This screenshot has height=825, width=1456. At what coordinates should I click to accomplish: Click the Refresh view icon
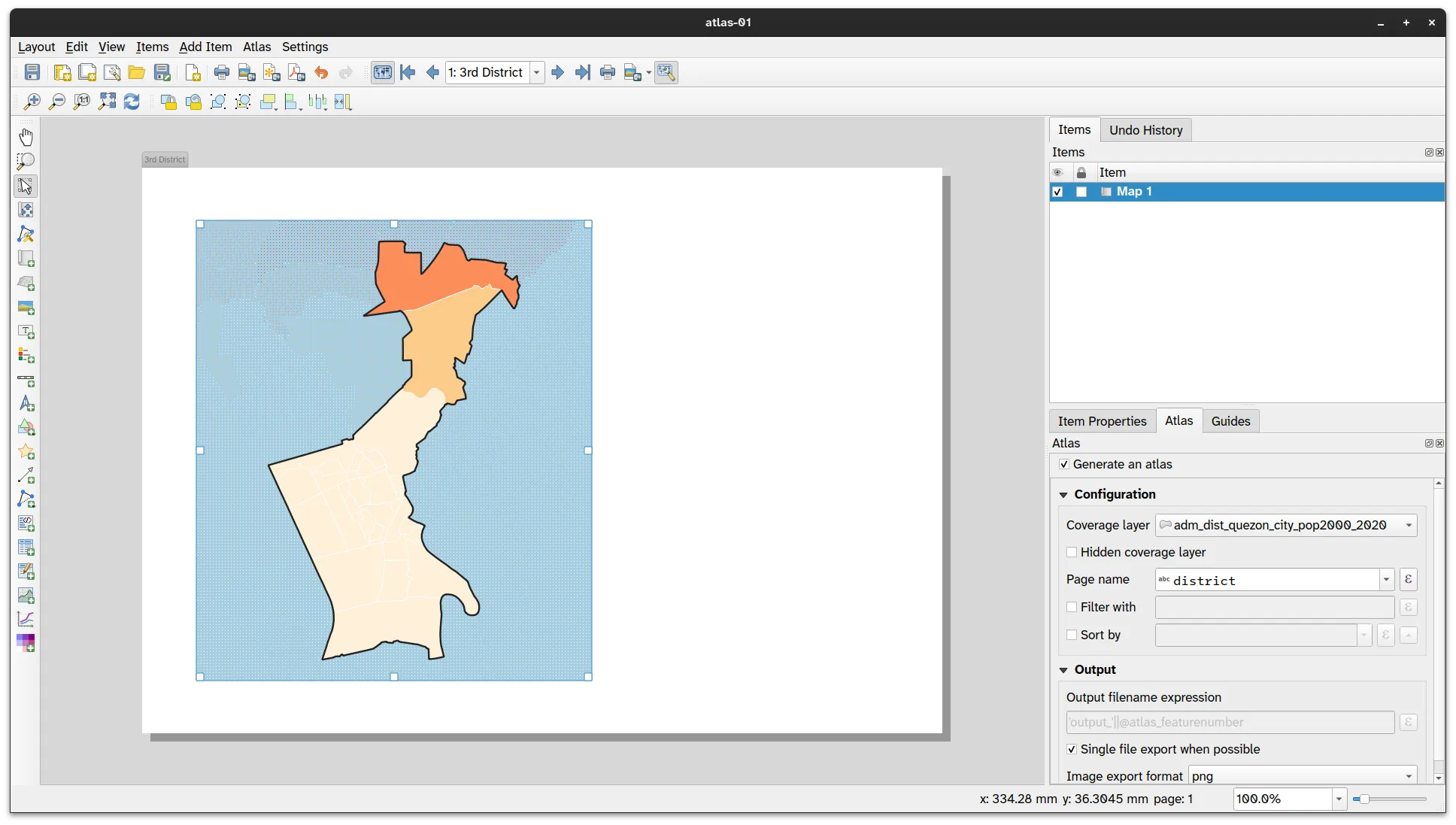coord(132,102)
